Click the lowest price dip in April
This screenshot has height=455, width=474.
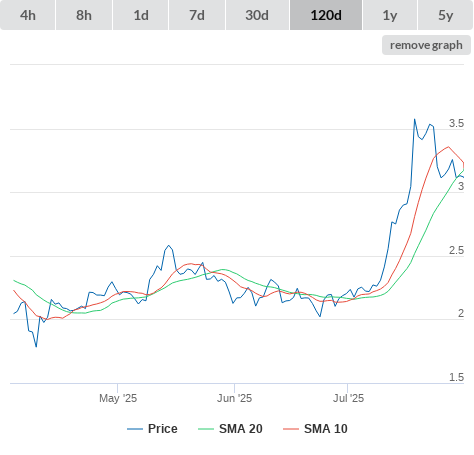(36, 347)
